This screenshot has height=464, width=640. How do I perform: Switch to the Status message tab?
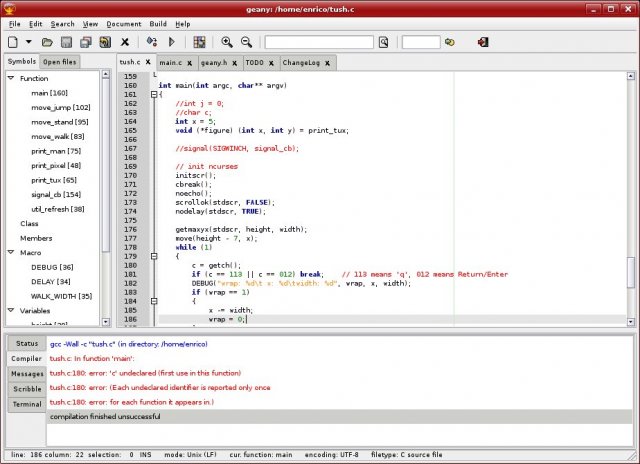27,344
